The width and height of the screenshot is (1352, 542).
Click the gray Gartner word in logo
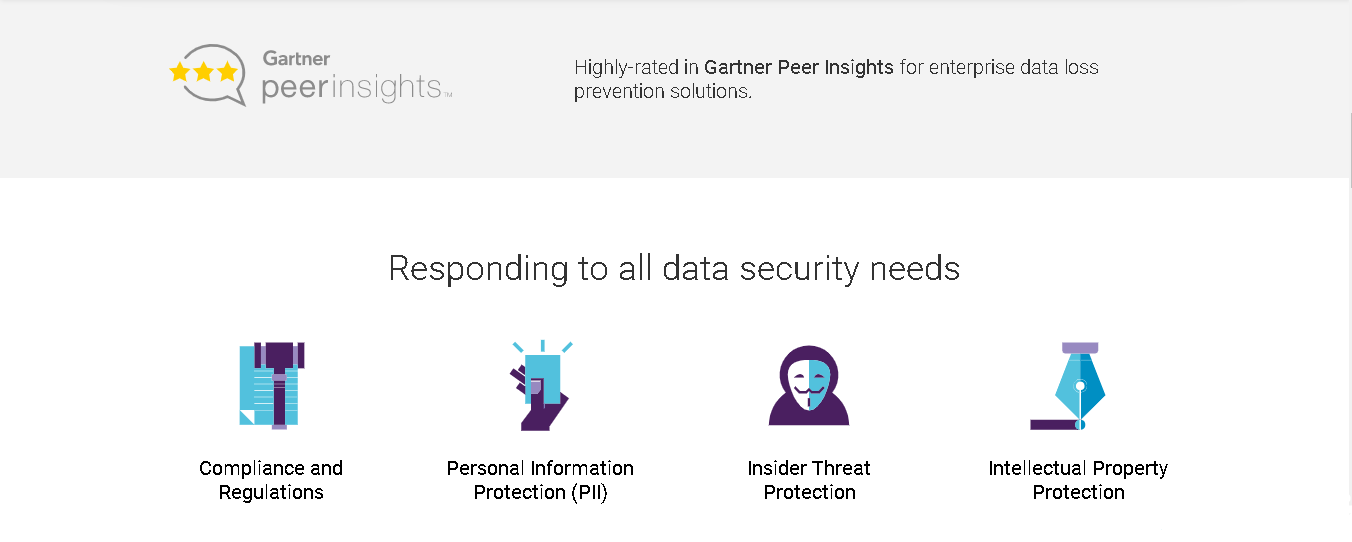pyautogui.click(x=296, y=59)
